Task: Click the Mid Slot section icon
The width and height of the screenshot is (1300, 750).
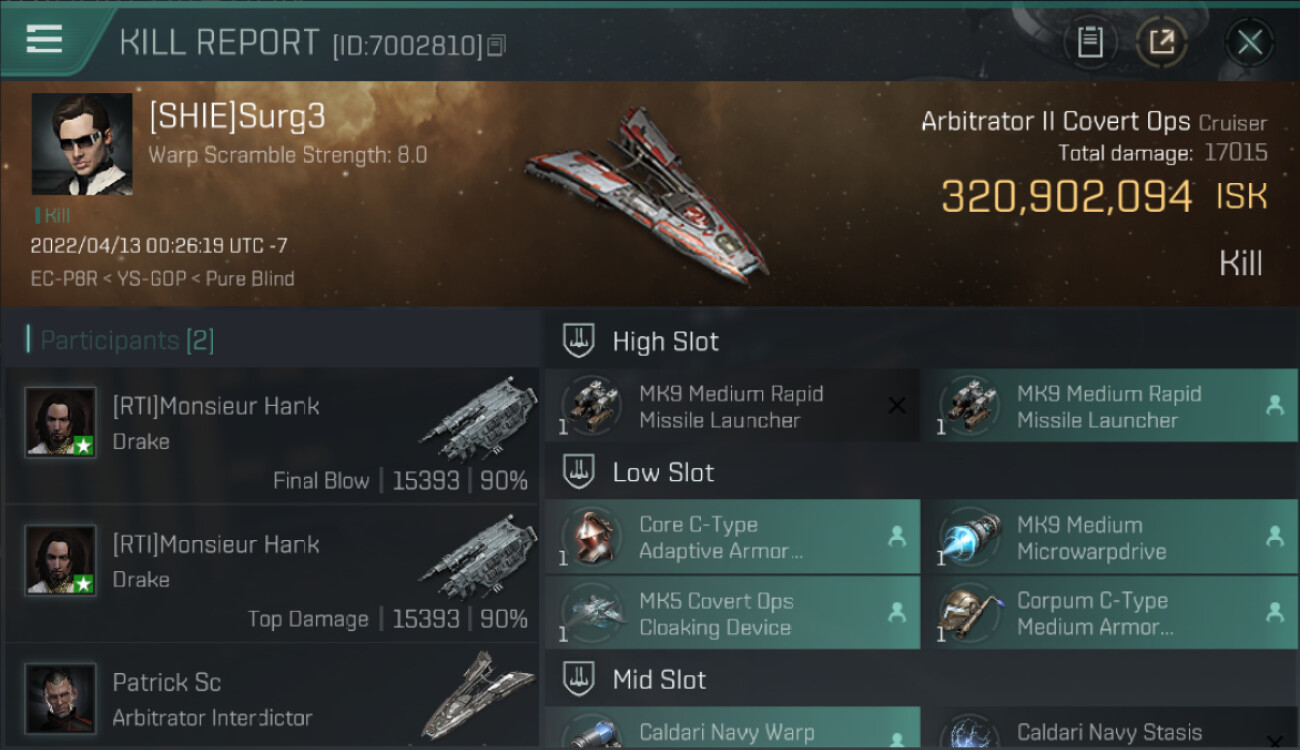Action: 579,679
